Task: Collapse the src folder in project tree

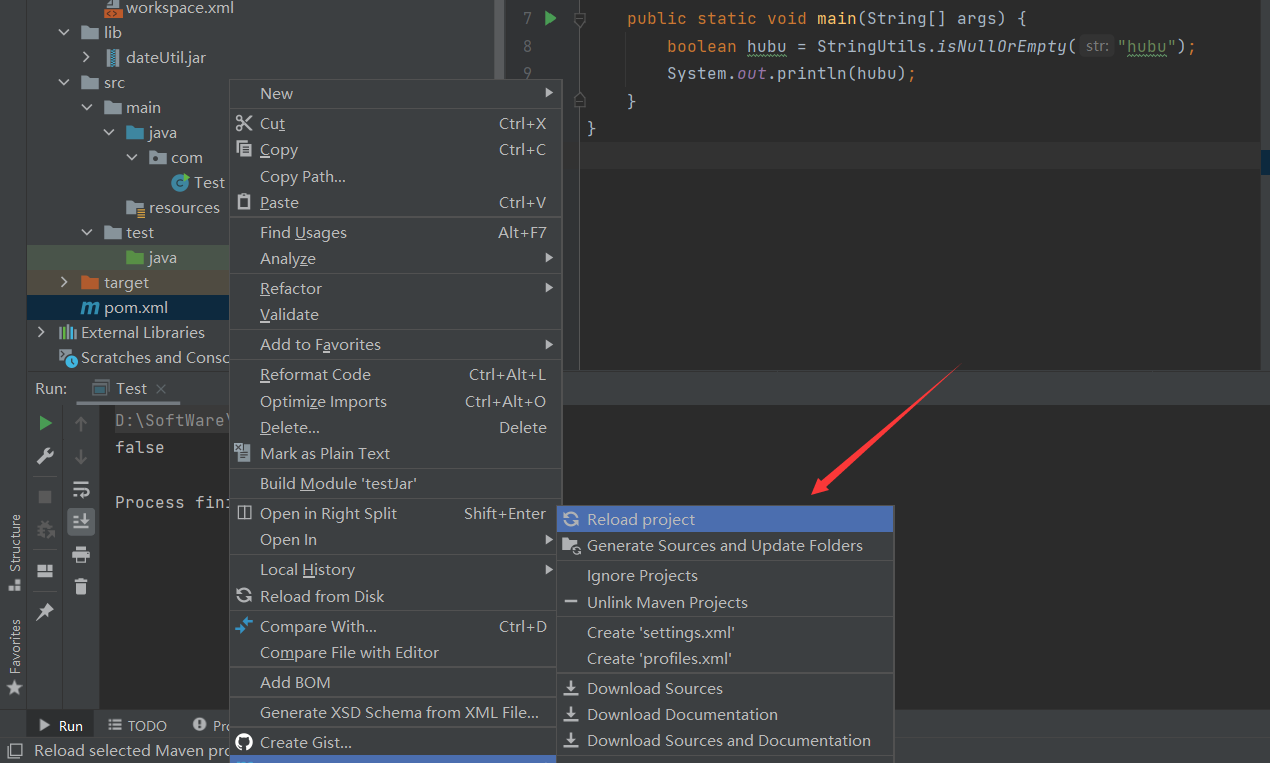Action: [x=65, y=83]
